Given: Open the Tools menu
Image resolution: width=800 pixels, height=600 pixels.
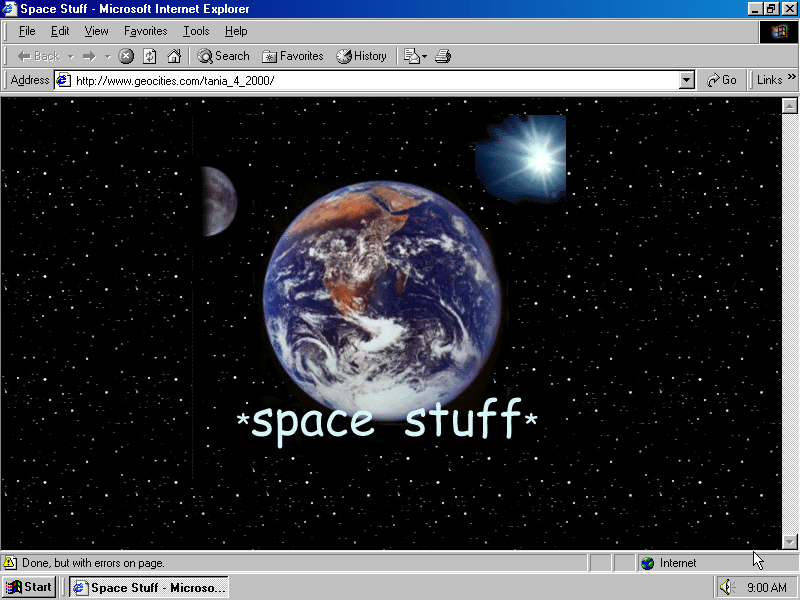Looking at the screenshot, I should (x=196, y=31).
